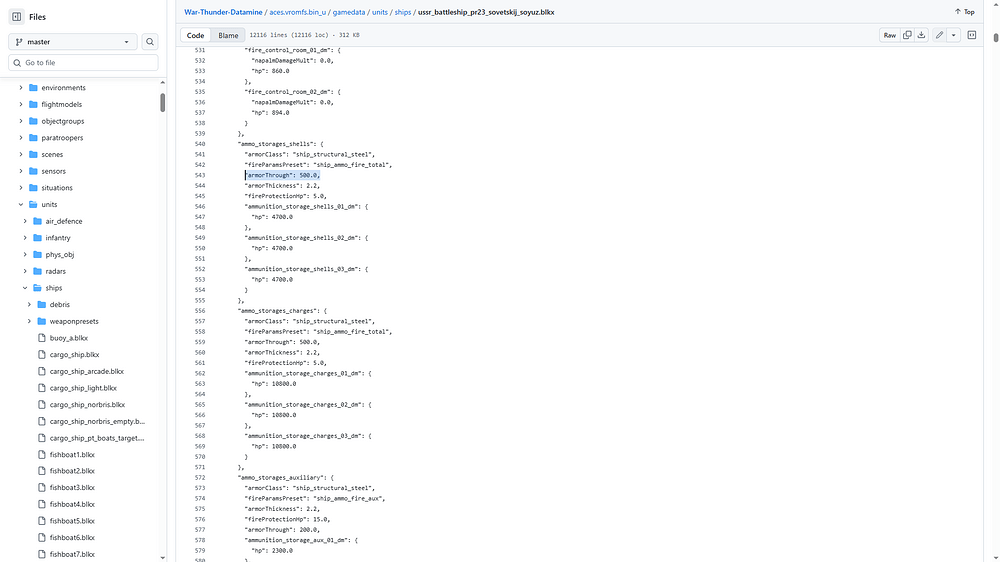The width and height of the screenshot is (1000, 562).
Task: Download the raw file
Action: pos(921,35)
